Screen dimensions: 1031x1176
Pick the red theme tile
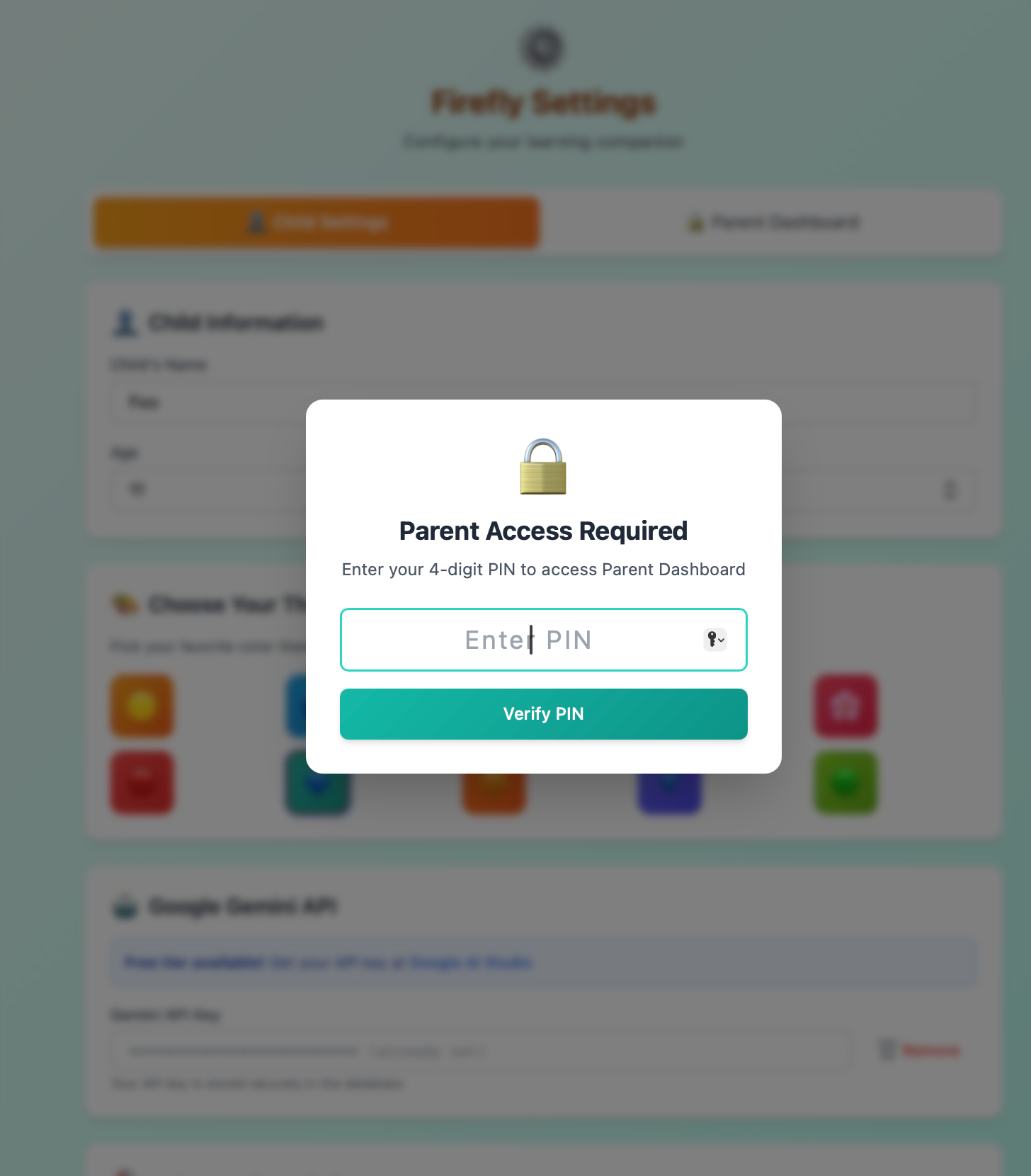coord(142,782)
